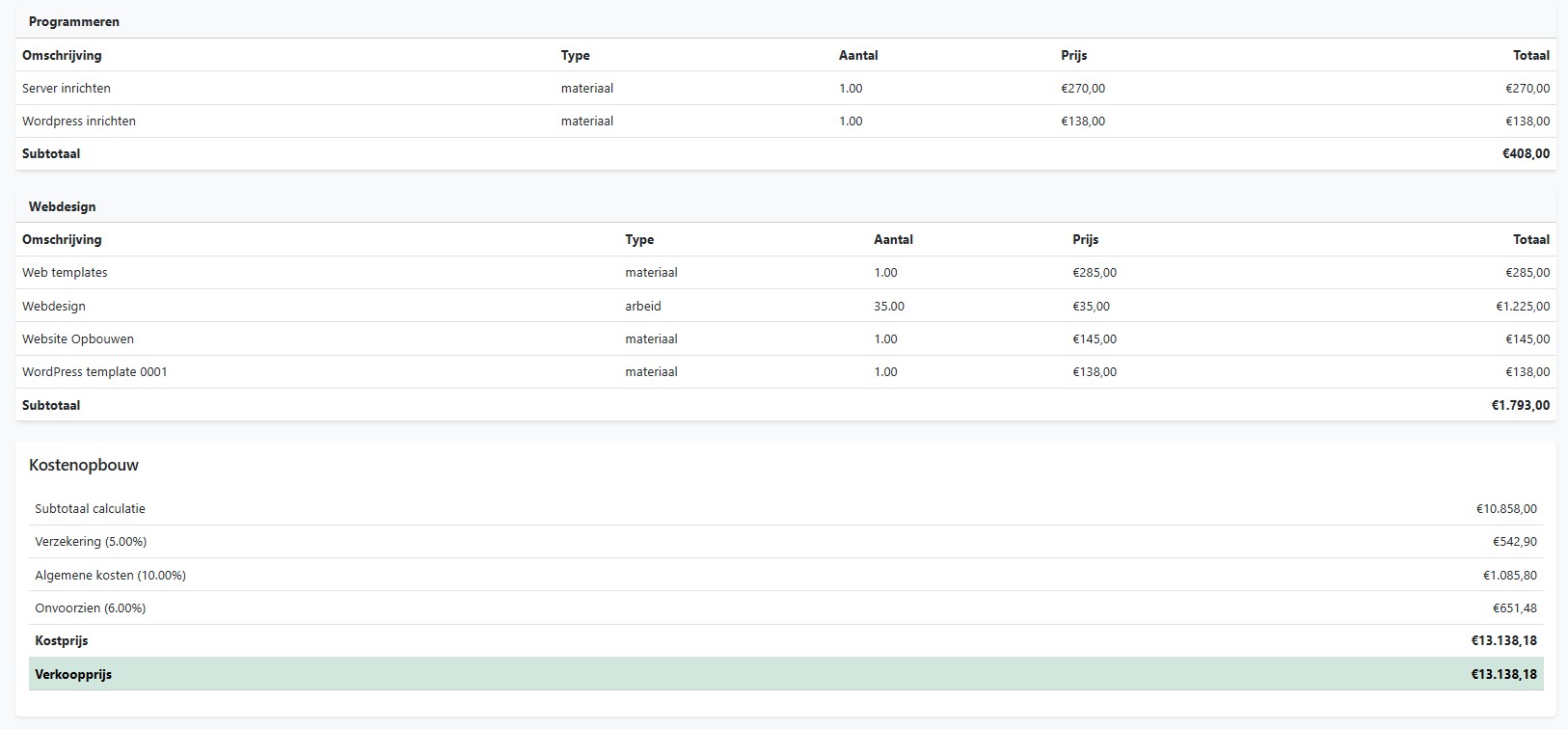Click the 35.00 quantity cell

pos(889,306)
